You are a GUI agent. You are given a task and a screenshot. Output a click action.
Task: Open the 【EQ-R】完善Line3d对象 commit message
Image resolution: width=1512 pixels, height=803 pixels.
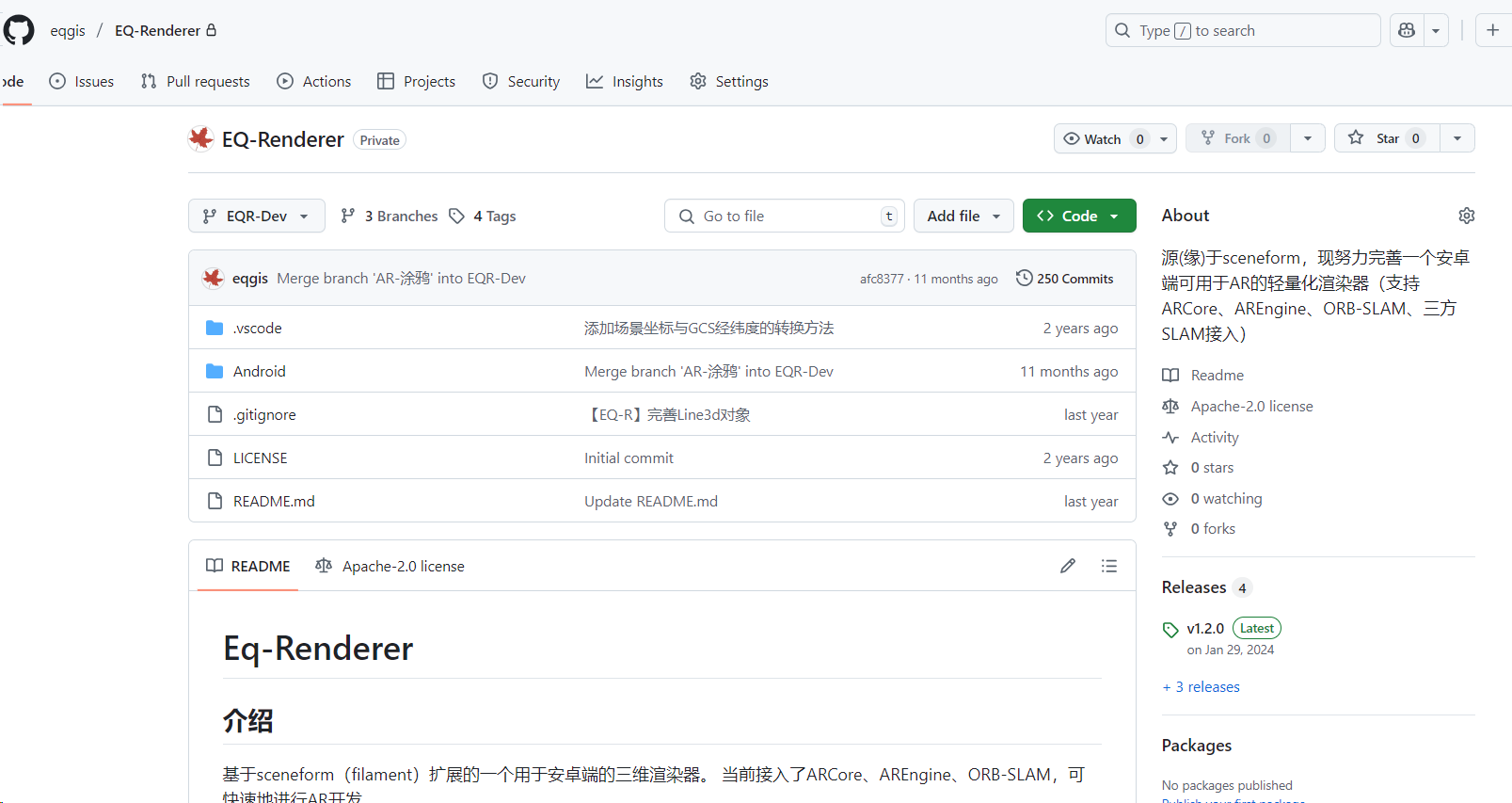tap(667, 414)
